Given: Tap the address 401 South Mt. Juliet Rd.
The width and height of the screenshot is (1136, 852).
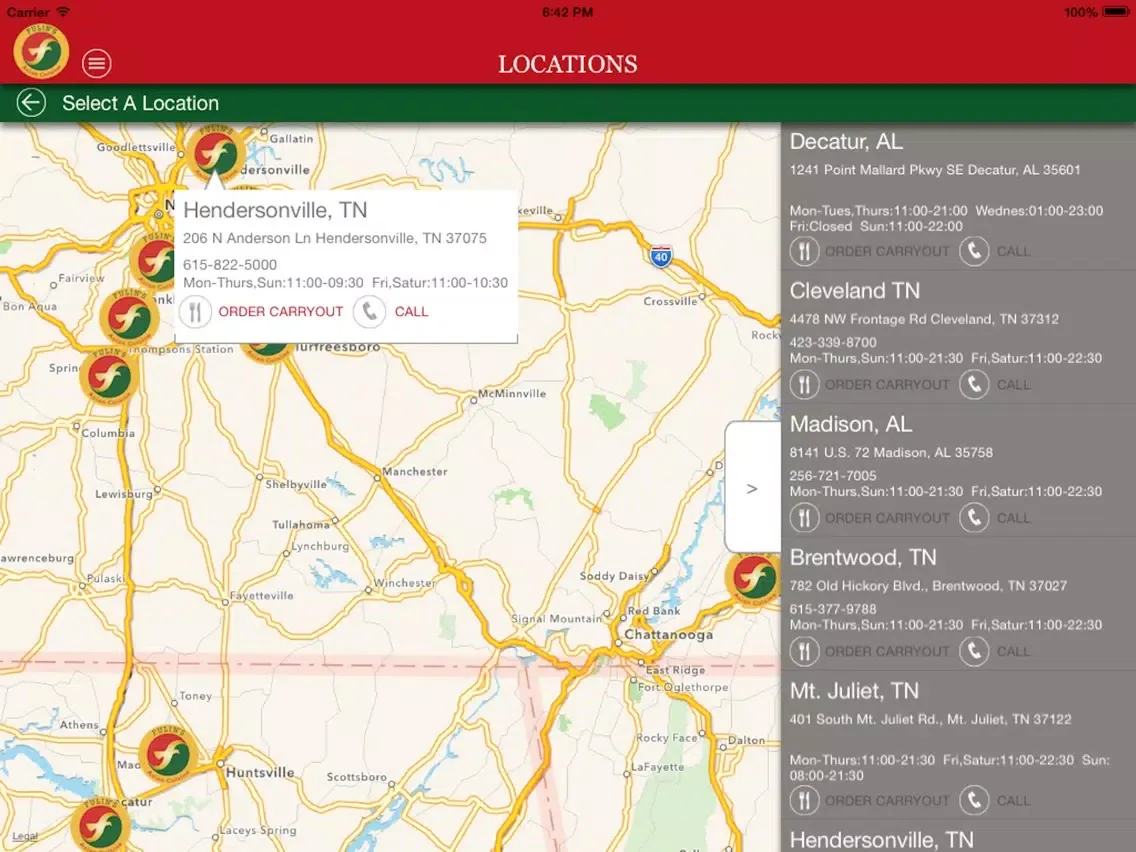Looking at the screenshot, I should [x=930, y=719].
